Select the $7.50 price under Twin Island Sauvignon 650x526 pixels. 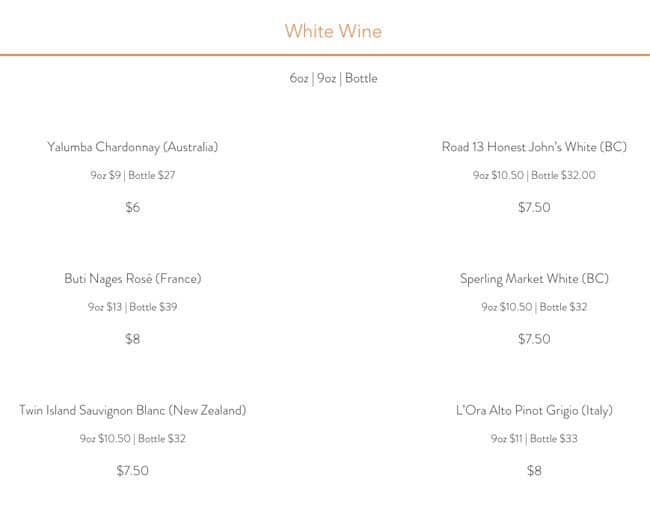pyautogui.click(x=132, y=471)
